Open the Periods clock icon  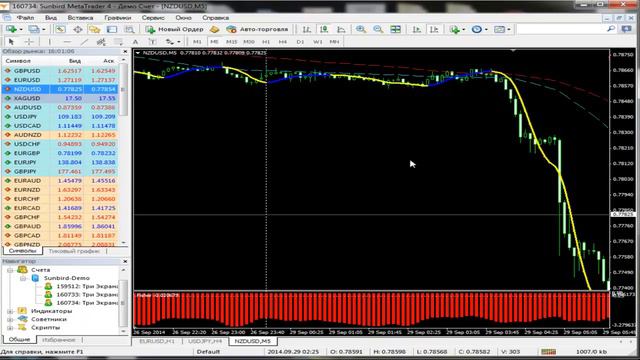(476, 29)
